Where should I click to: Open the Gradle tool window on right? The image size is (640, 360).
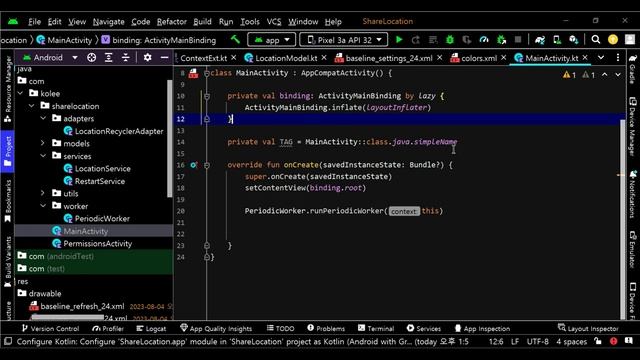[633, 69]
